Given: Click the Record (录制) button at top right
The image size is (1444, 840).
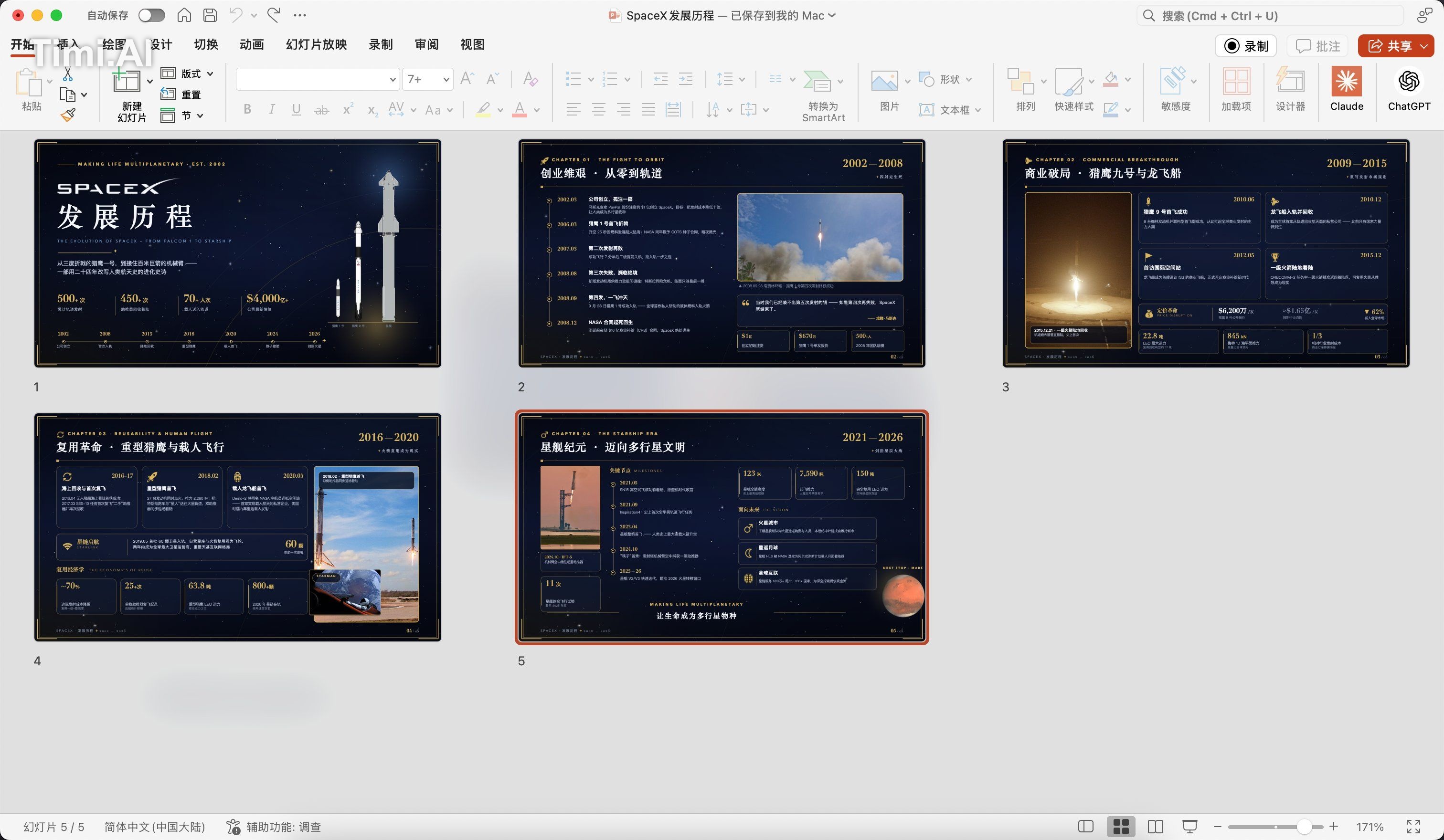Looking at the screenshot, I should tap(1246, 46).
